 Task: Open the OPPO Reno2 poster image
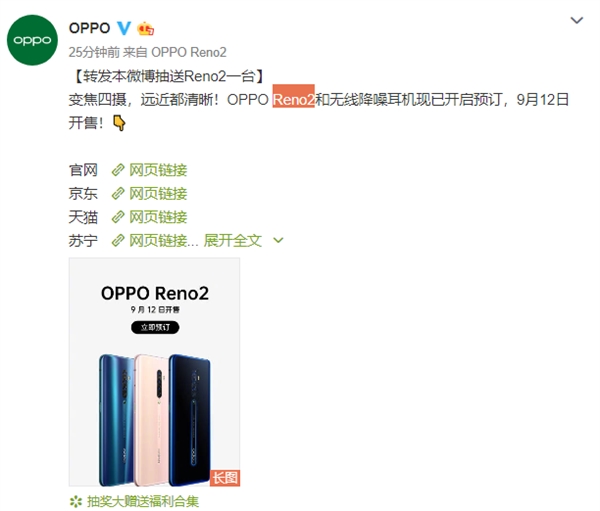tap(154, 372)
